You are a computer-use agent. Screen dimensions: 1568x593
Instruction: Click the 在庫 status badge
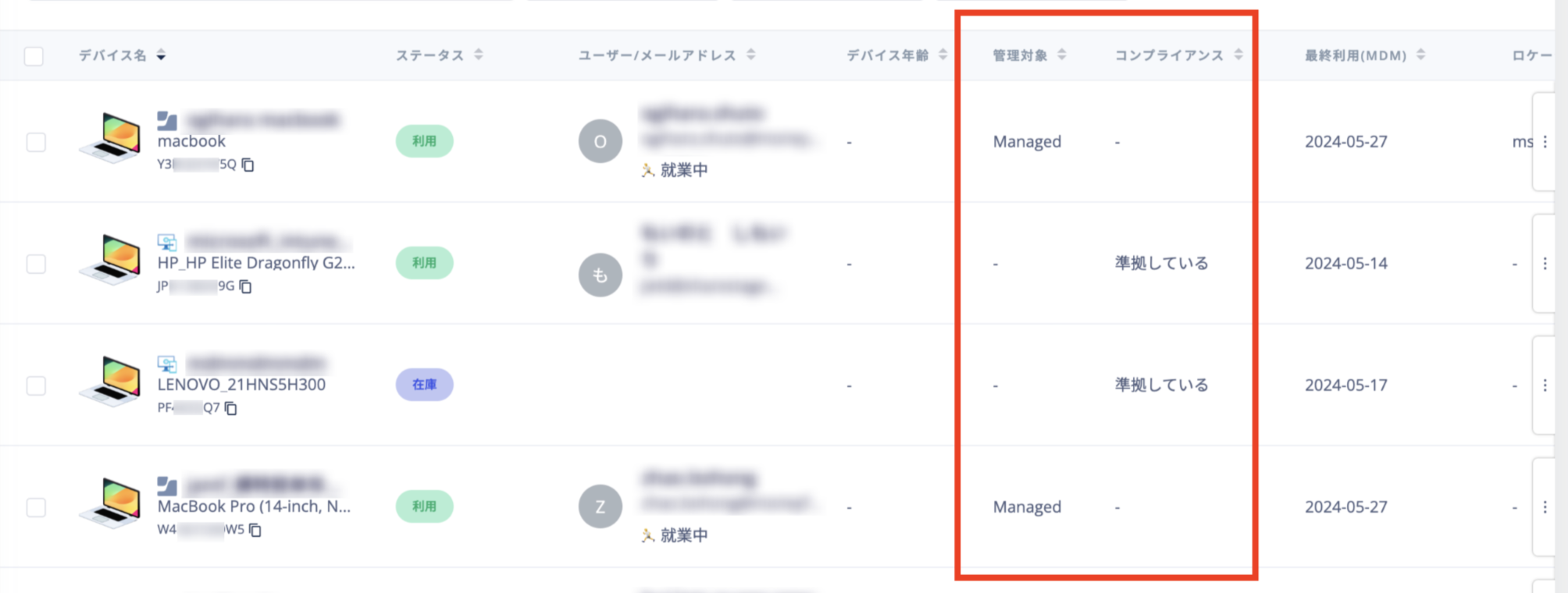point(424,385)
